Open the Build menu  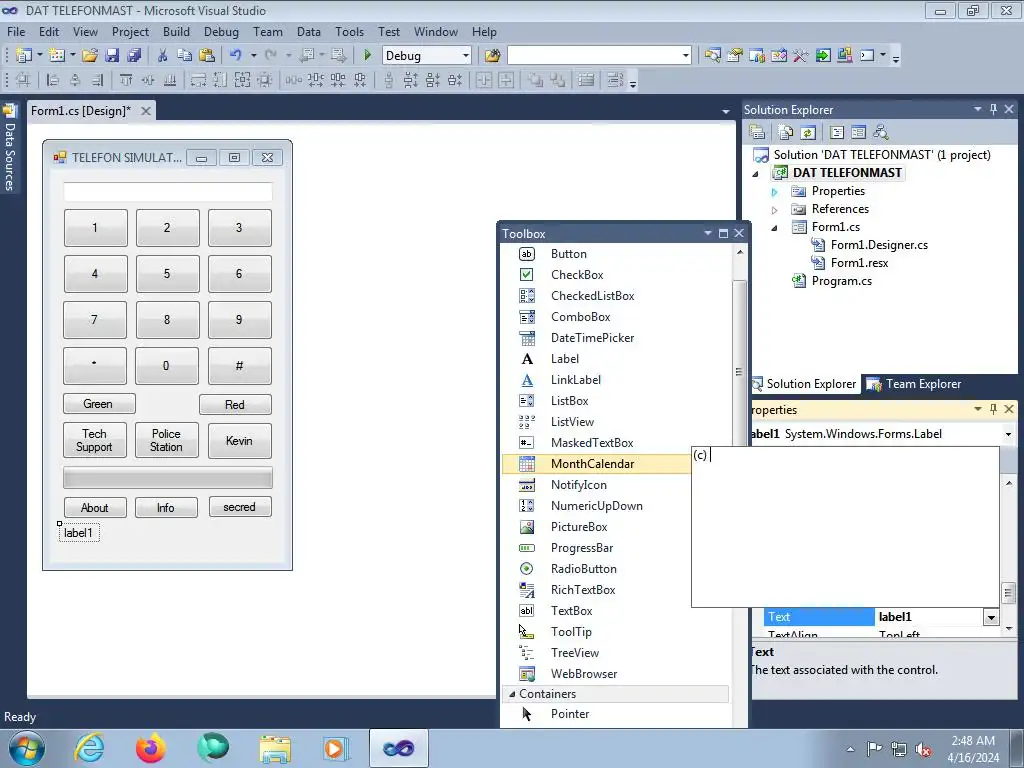[176, 31]
